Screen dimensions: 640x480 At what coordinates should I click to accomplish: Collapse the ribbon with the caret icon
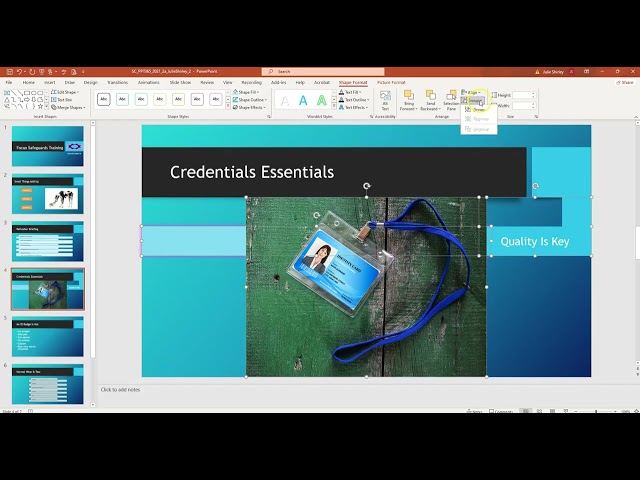pyautogui.click(x=636, y=117)
